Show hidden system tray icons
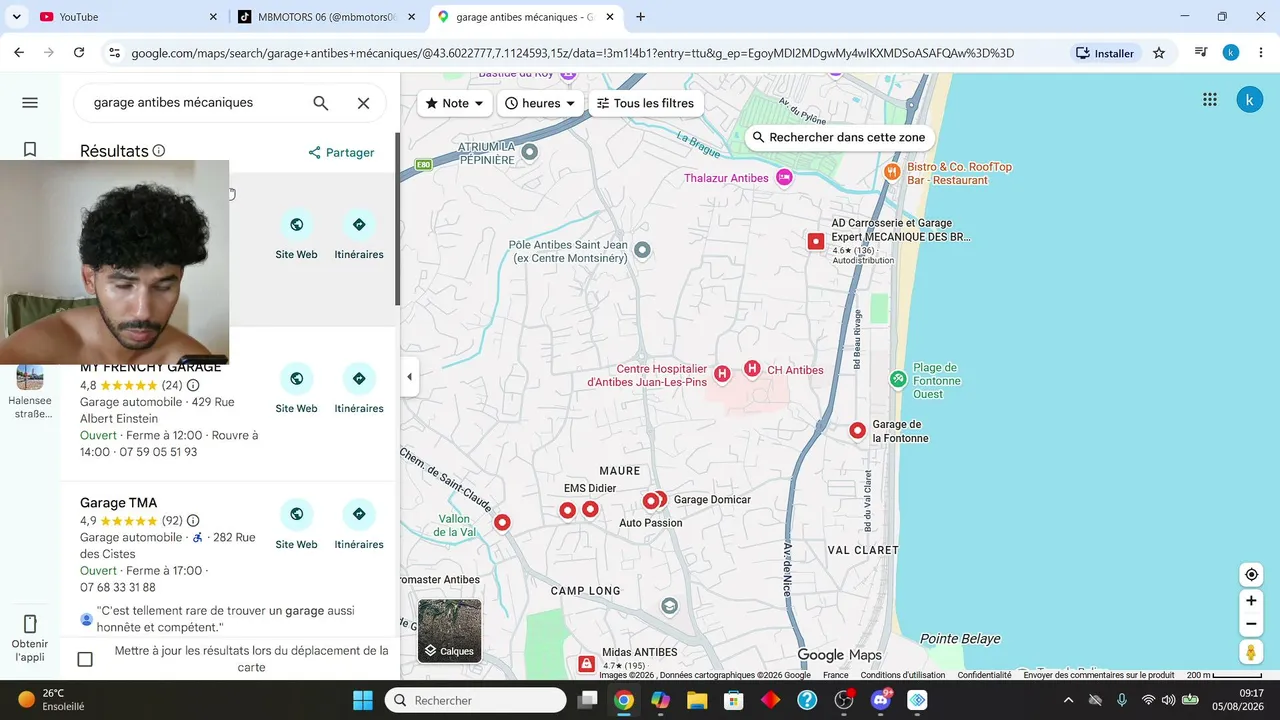The height and width of the screenshot is (720, 1280). click(x=1068, y=700)
